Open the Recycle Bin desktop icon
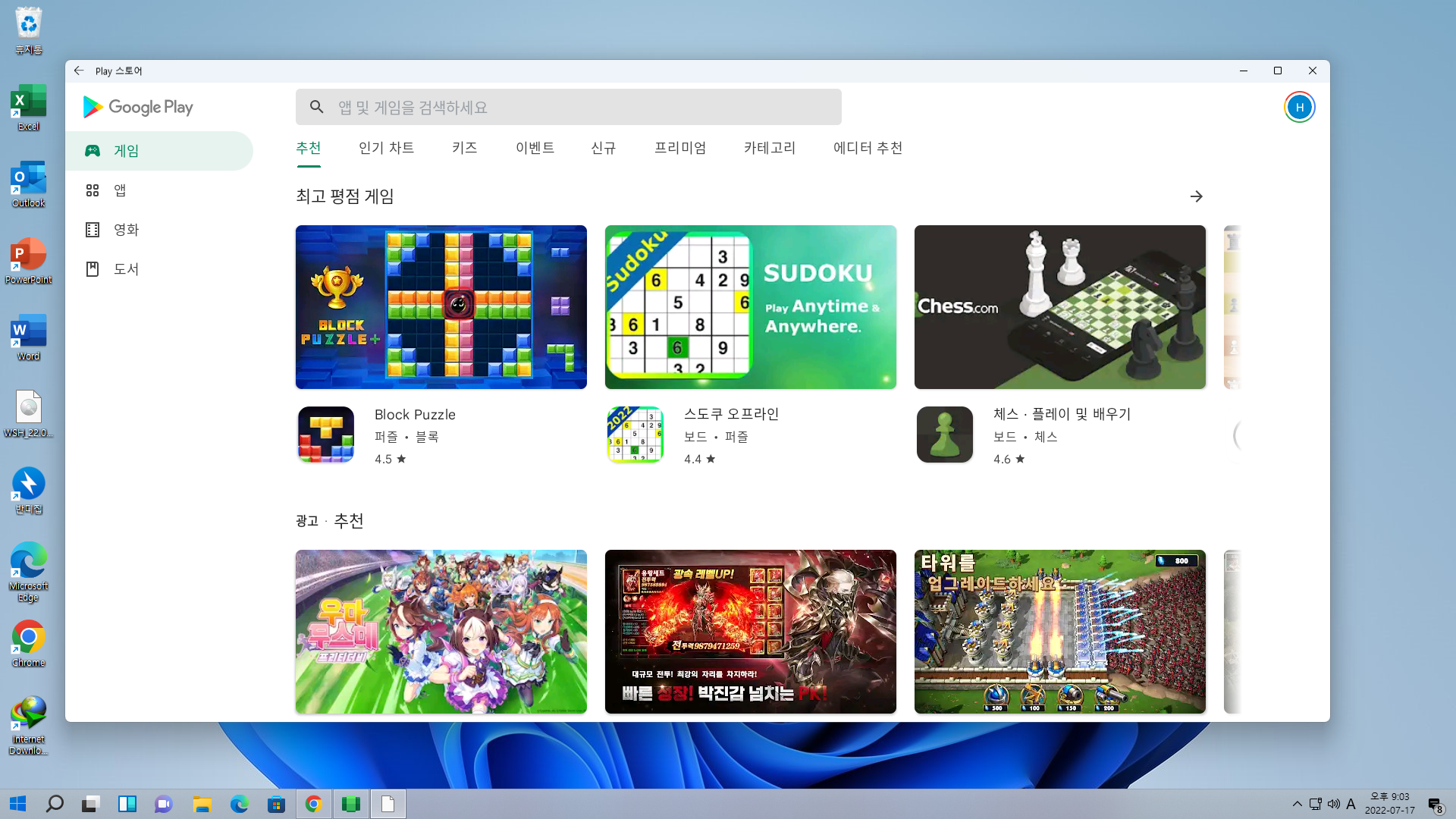 [29, 30]
